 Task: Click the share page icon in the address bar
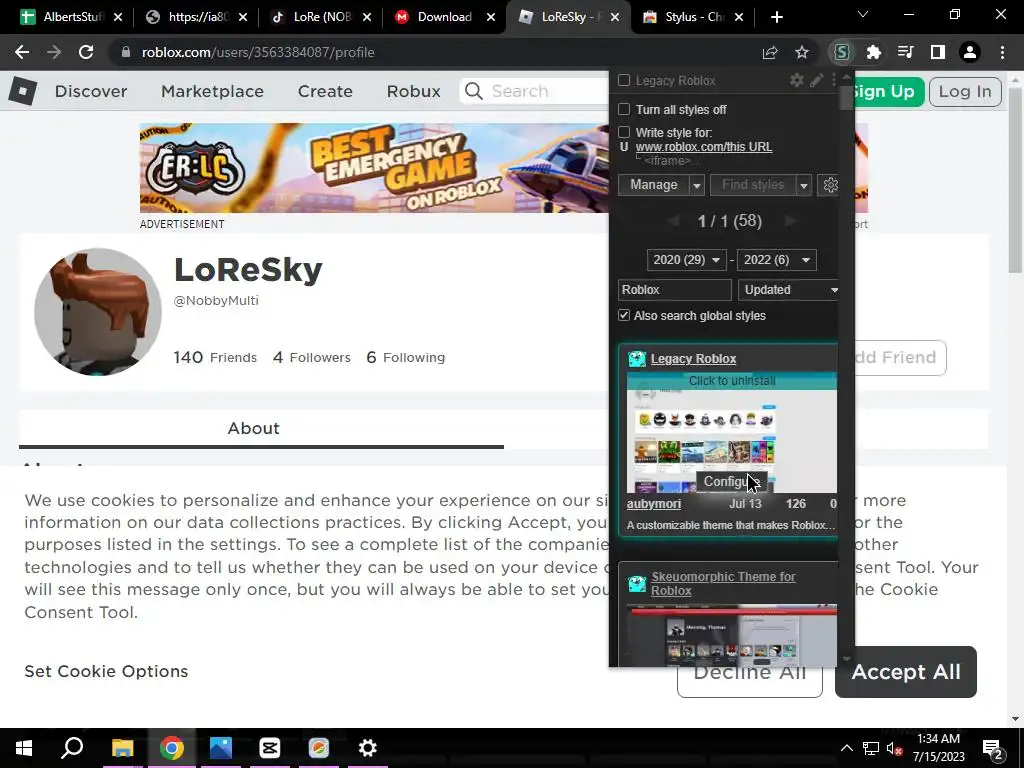[770, 52]
